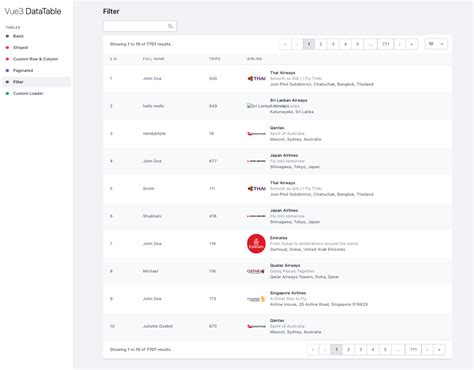Go to last page in top pagination

pyautogui.click(x=412, y=44)
